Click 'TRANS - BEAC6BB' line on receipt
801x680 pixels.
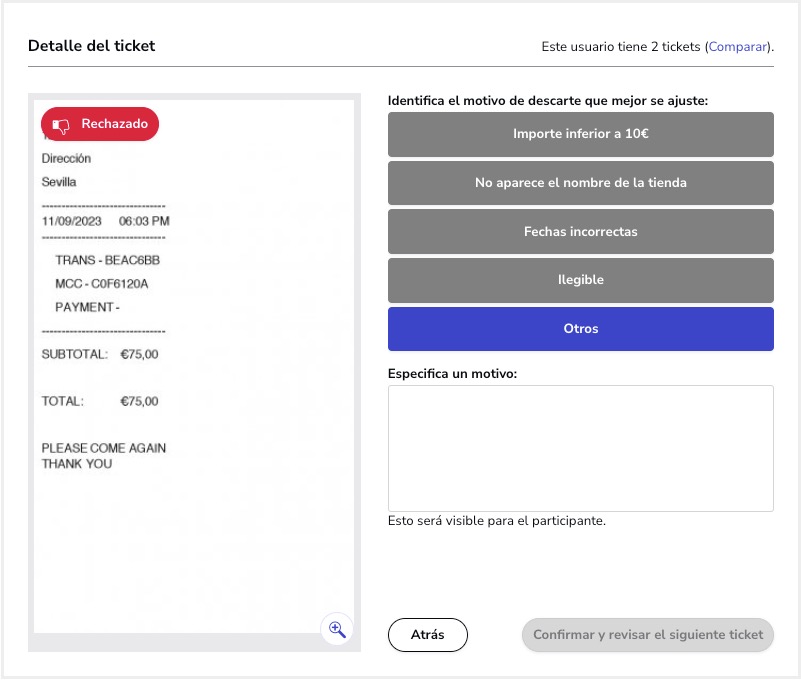[x=107, y=260]
